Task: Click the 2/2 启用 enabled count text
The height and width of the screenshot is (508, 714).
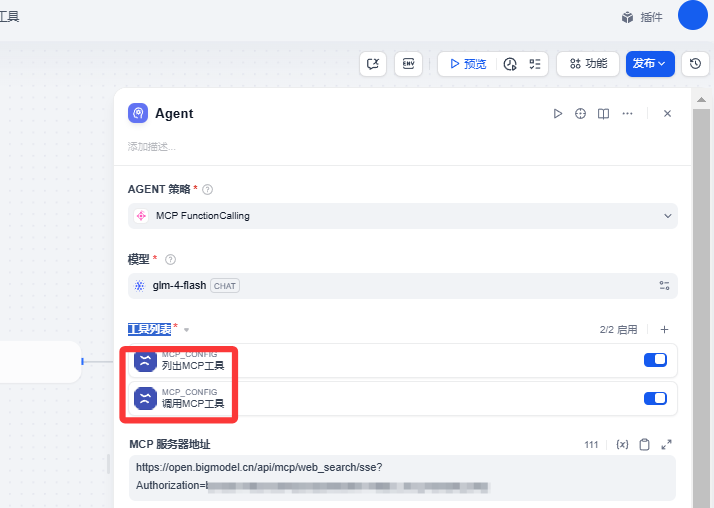Action: (618, 330)
